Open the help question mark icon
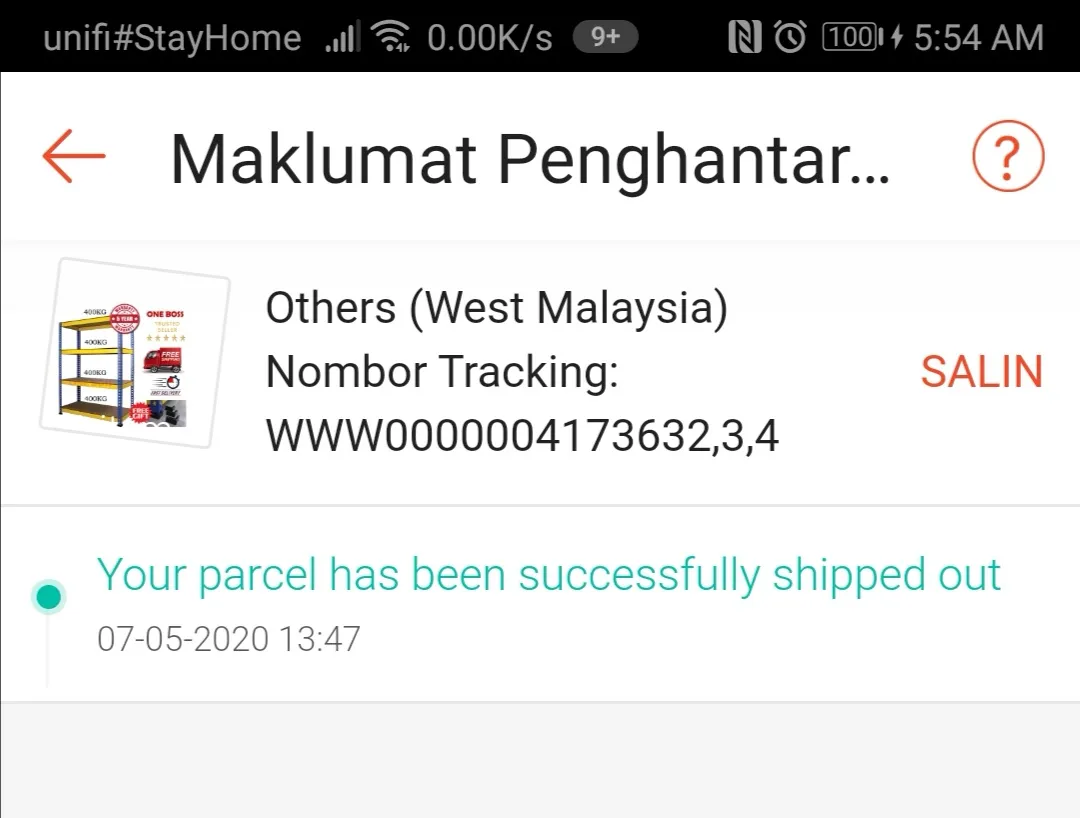The height and width of the screenshot is (818, 1080). 1008,156
